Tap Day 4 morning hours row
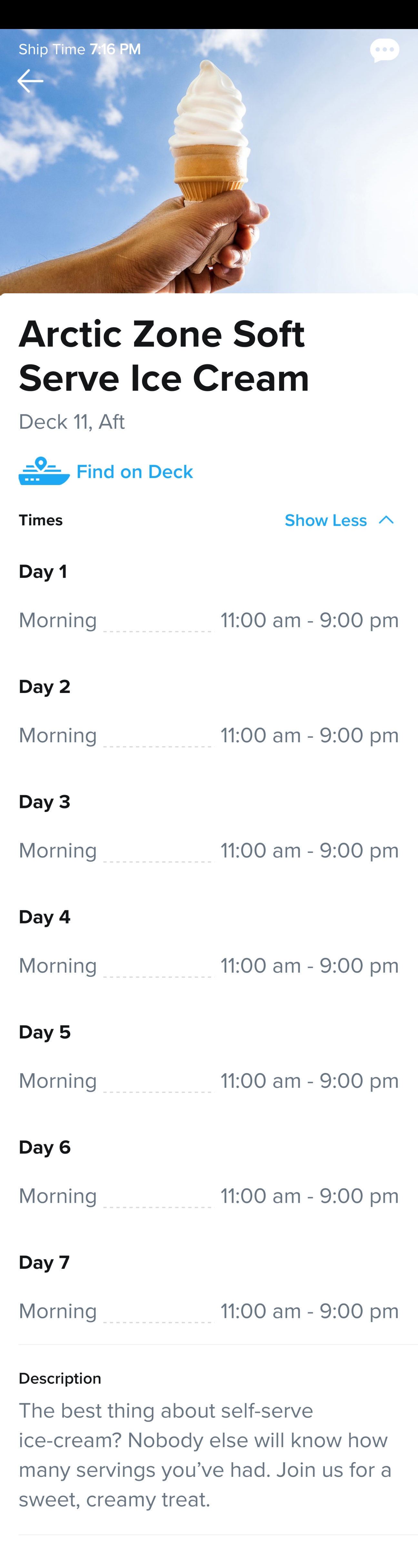Screen dimensions: 418x1568 click(209, 965)
